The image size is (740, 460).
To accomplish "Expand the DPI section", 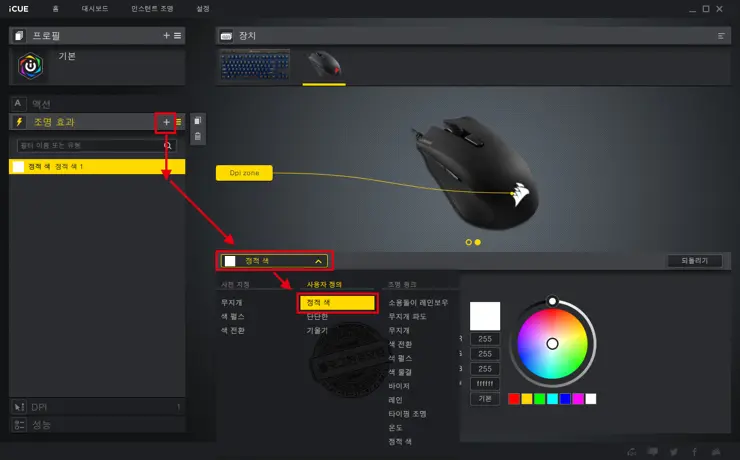I will tap(97, 407).
